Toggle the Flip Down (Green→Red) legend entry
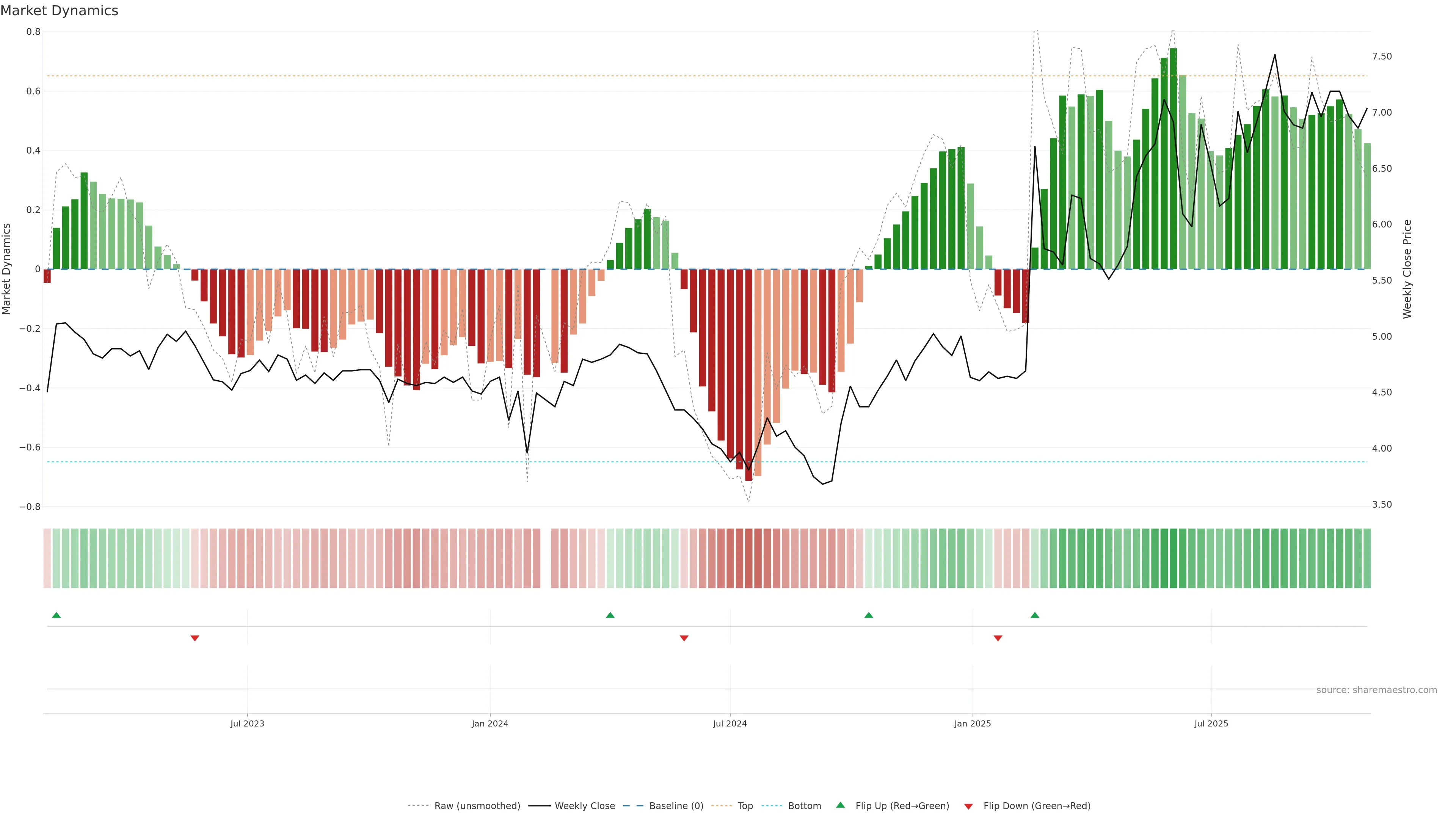 1037,806
